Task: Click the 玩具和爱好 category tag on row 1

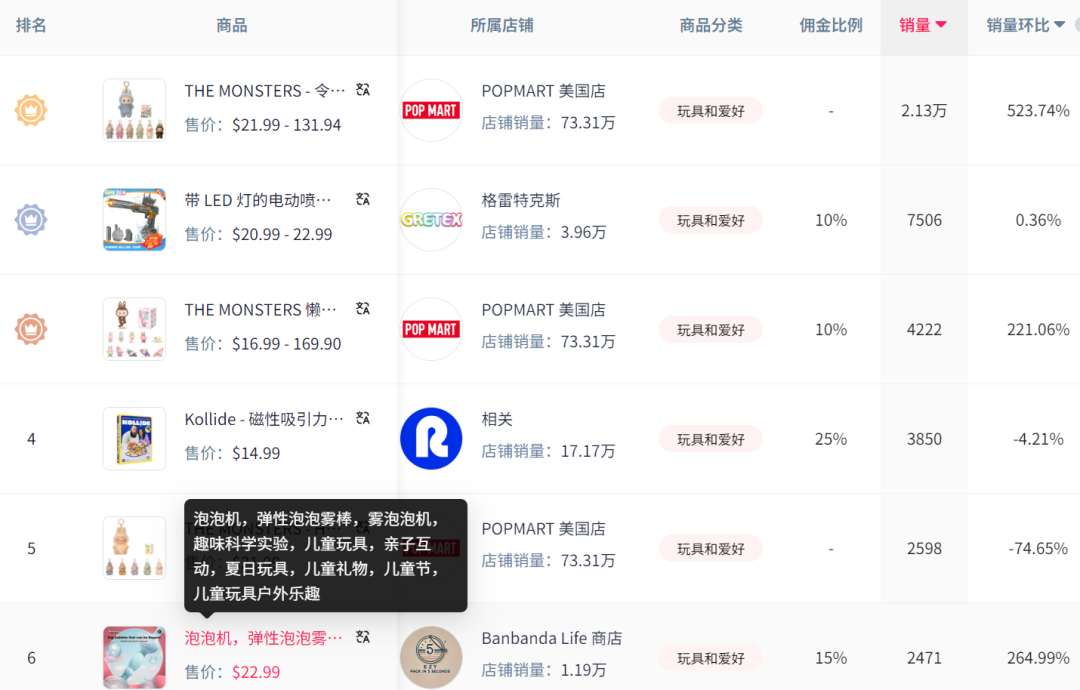Action: [710, 110]
